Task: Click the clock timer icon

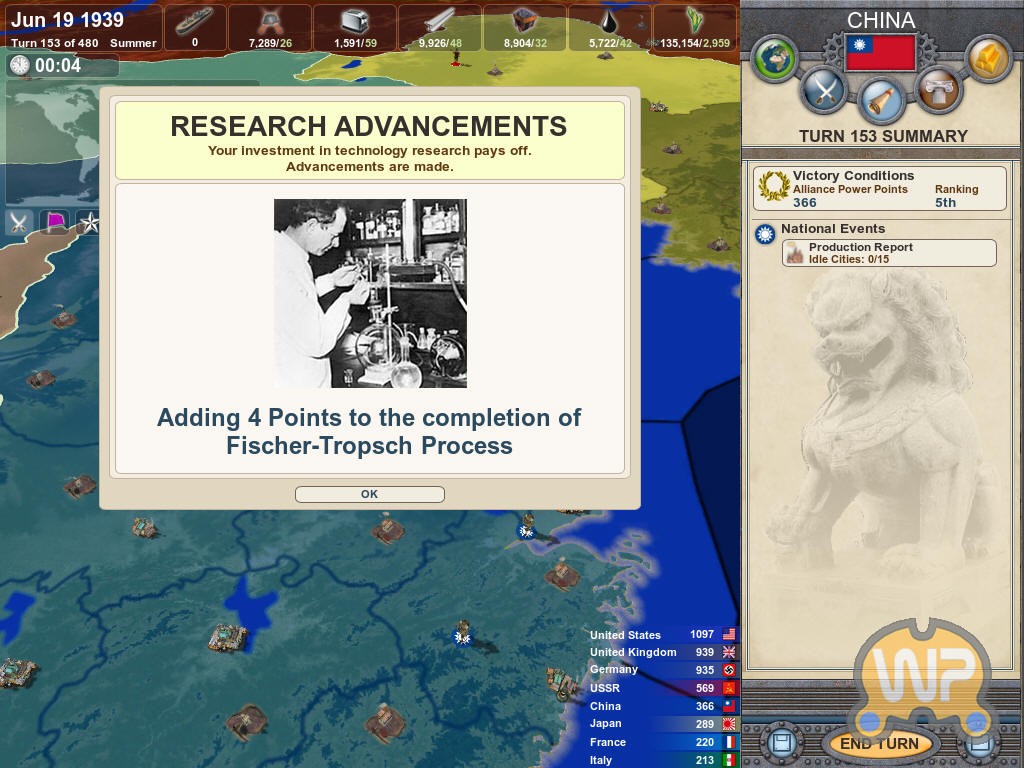Action: [x=20, y=65]
